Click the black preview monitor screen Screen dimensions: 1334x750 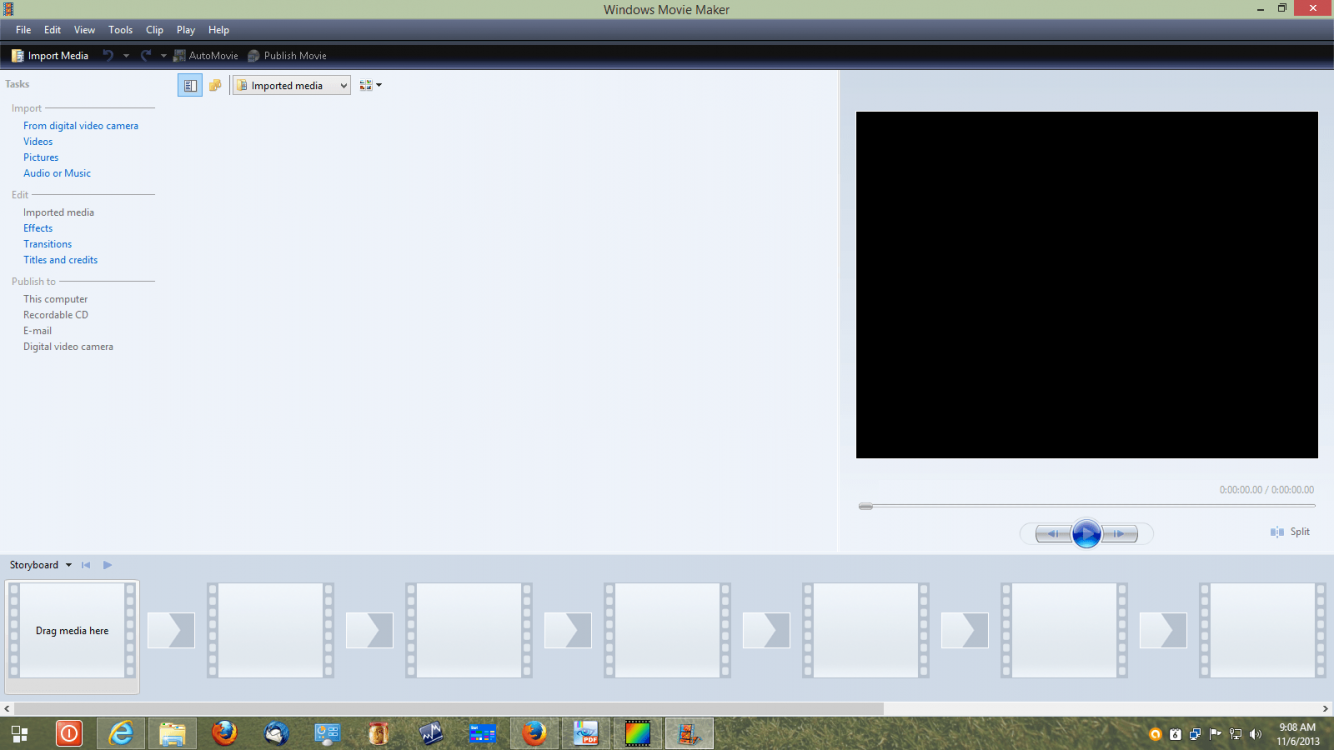1086,285
